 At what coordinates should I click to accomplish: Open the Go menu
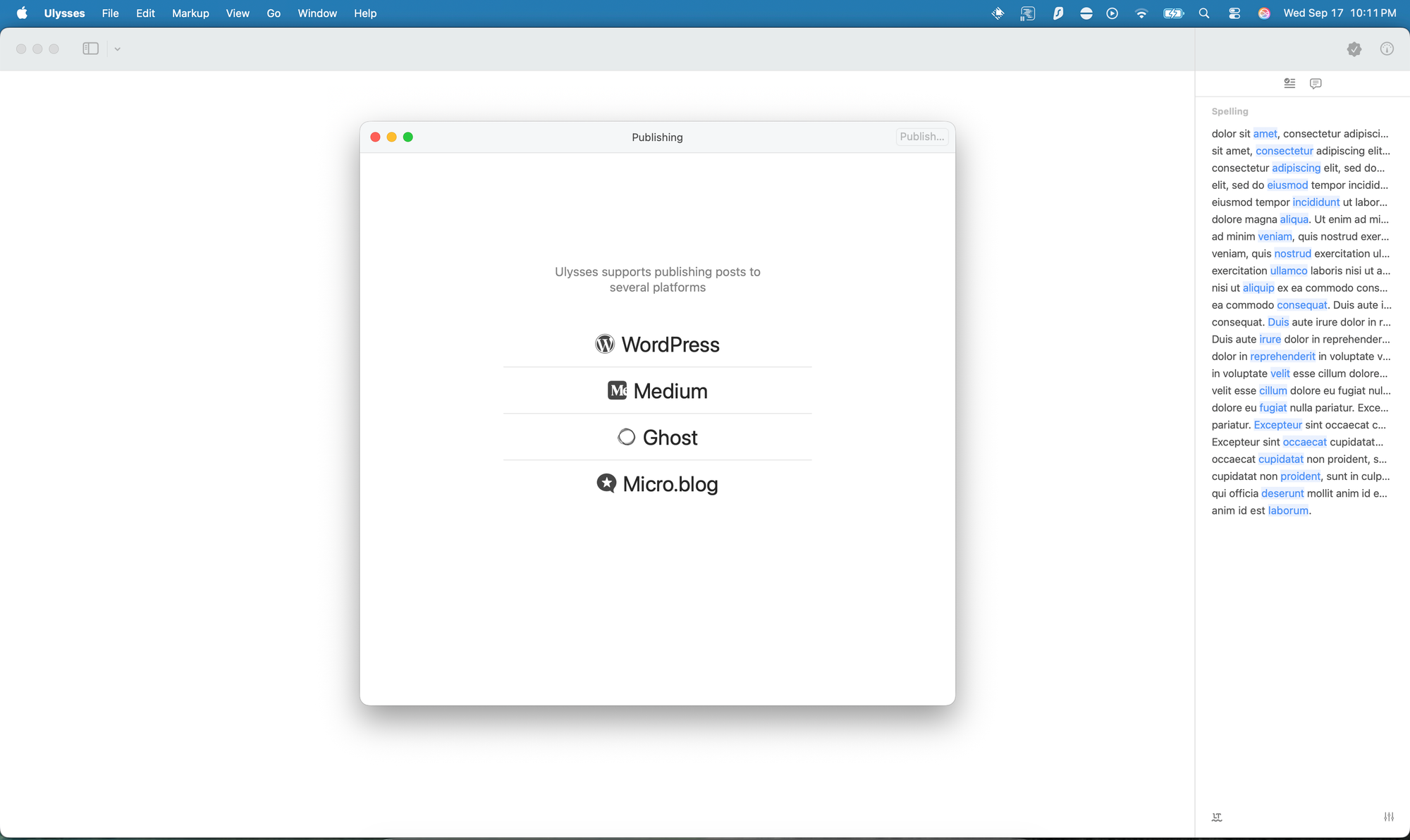(274, 13)
